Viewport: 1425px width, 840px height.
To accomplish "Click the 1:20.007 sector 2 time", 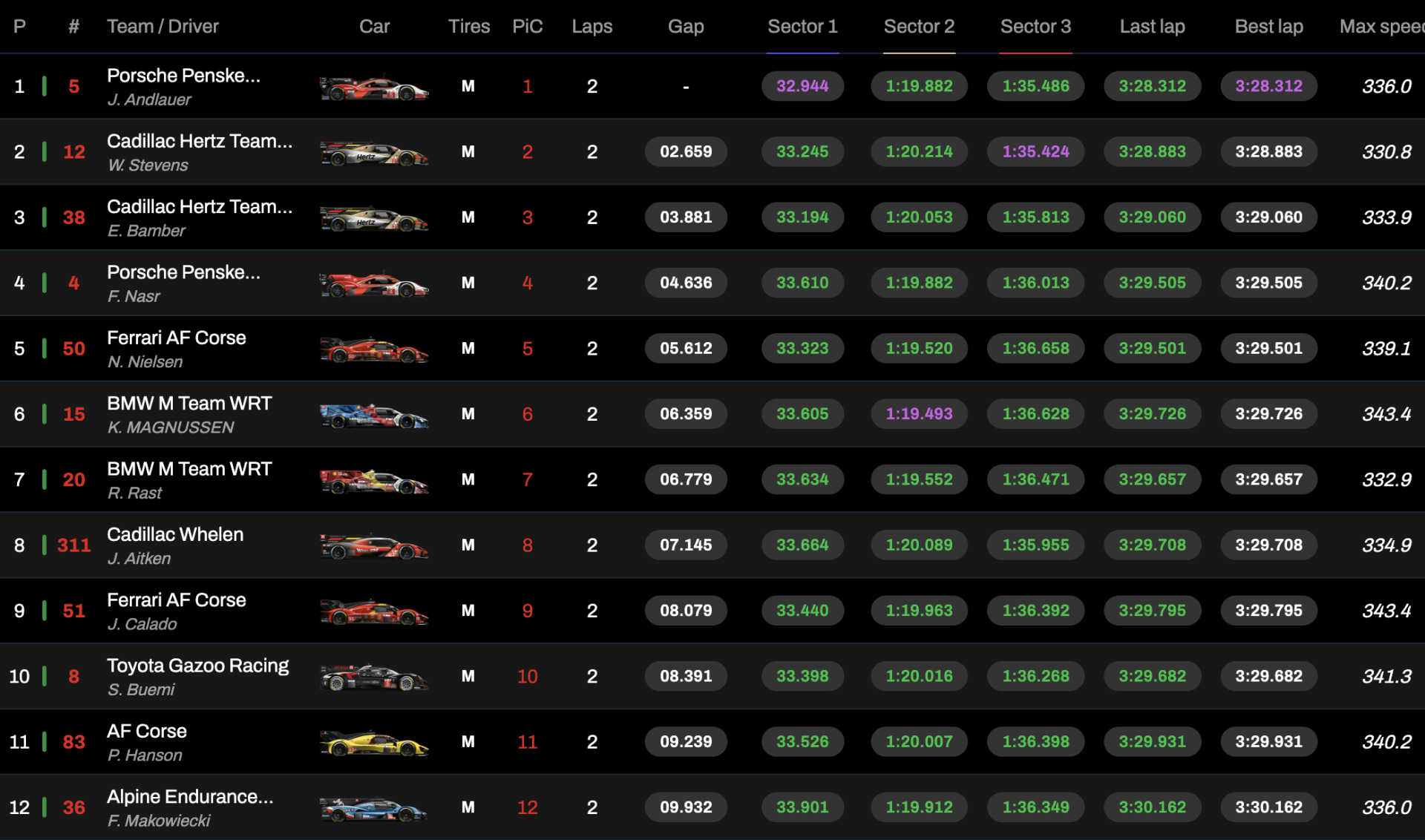I will click(x=919, y=741).
